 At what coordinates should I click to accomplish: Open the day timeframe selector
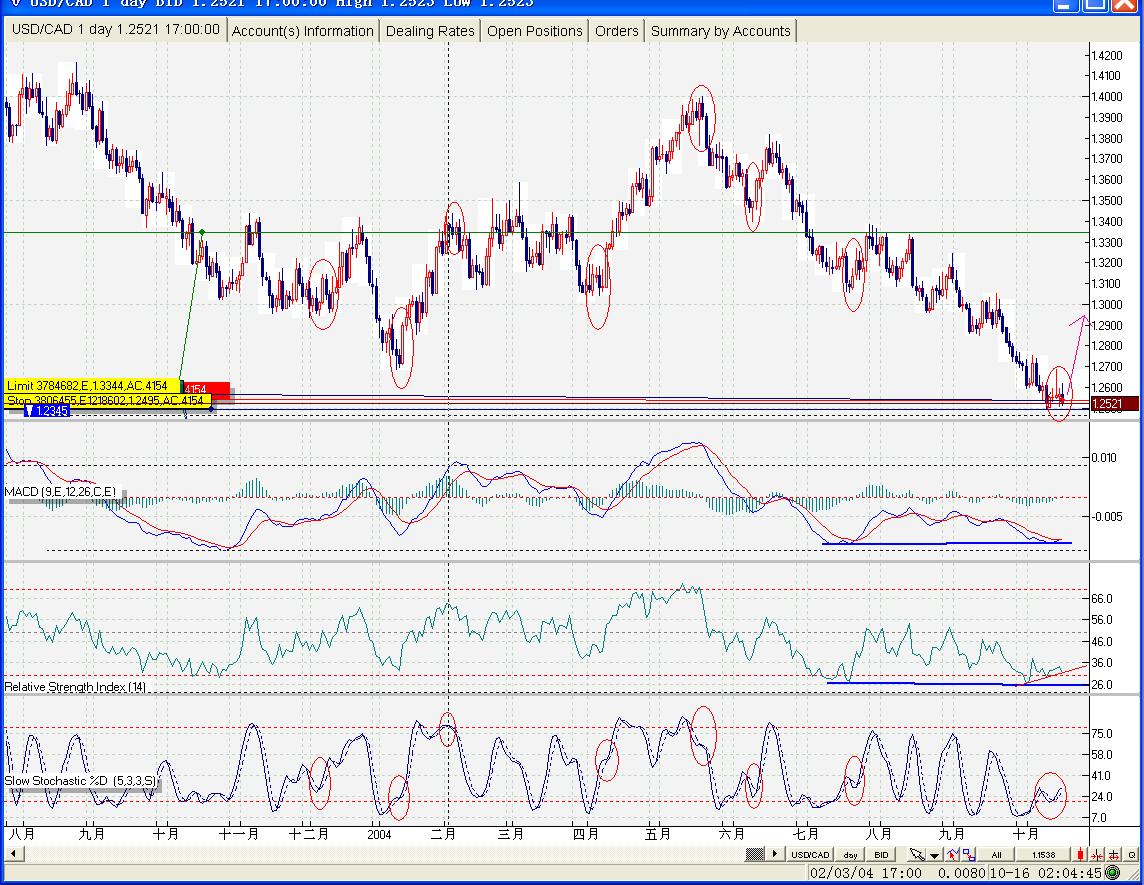850,854
